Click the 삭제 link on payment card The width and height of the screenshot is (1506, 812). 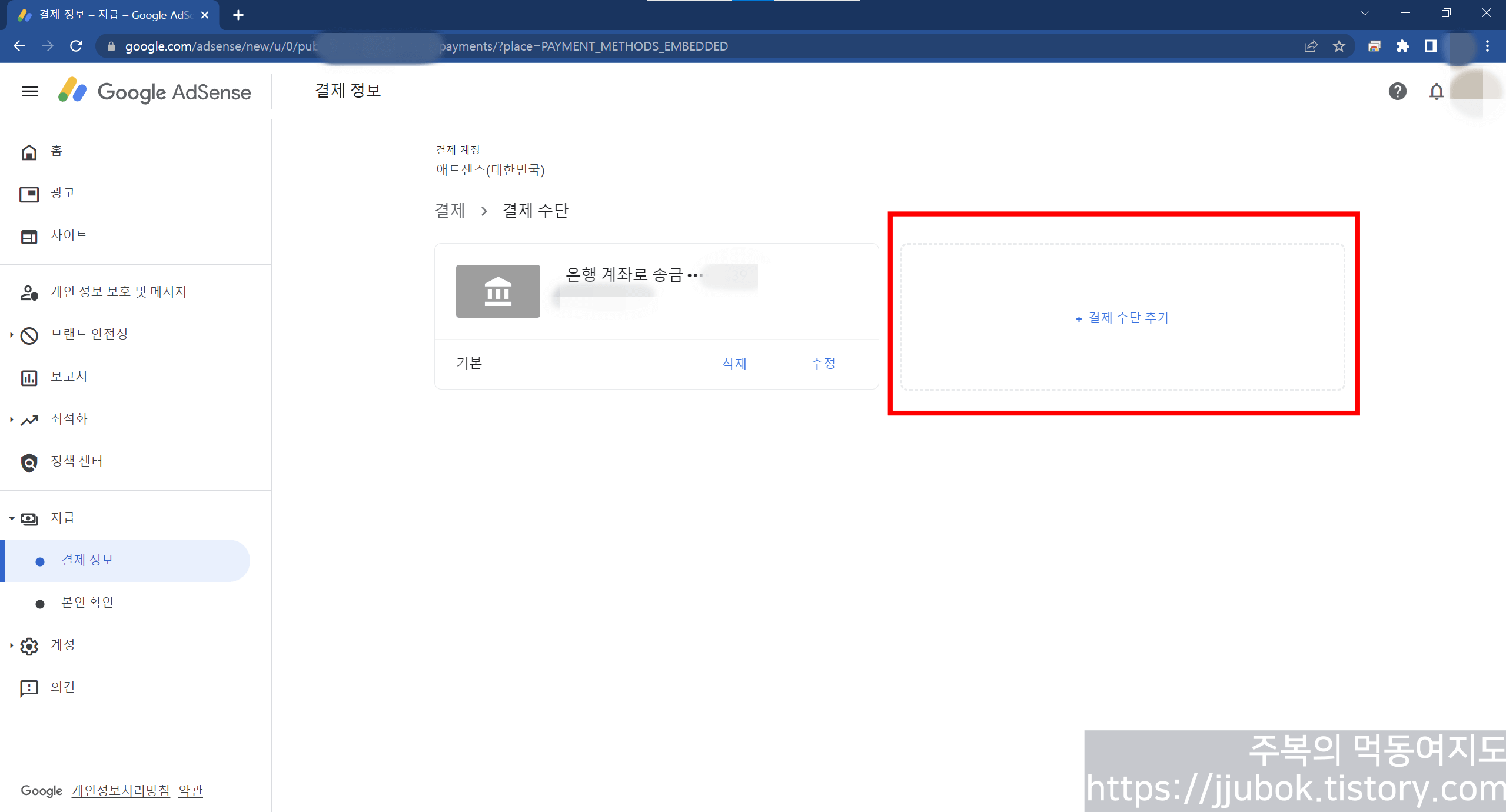[734, 363]
